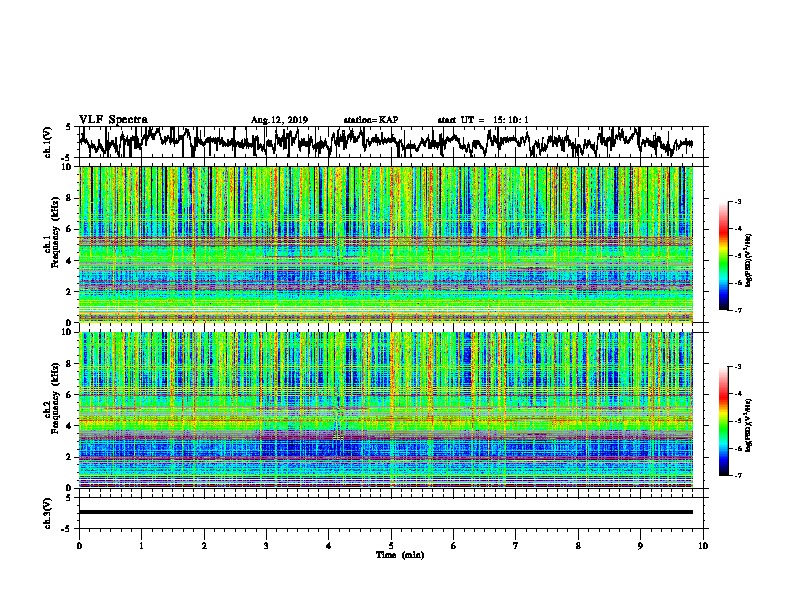Click the ch.2 spectrogram color bar
The width and height of the screenshot is (792, 612).
click(x=723, y=421)
